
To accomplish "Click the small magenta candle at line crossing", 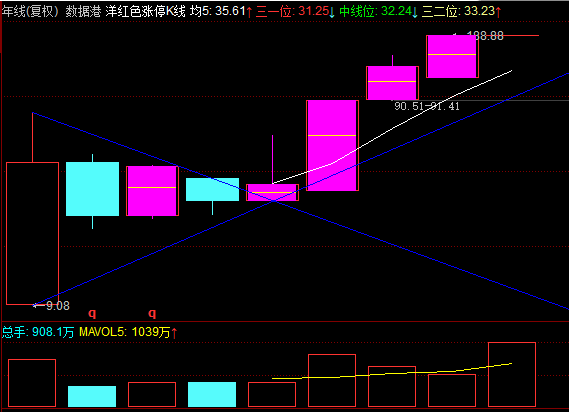I will coord(273,192).
